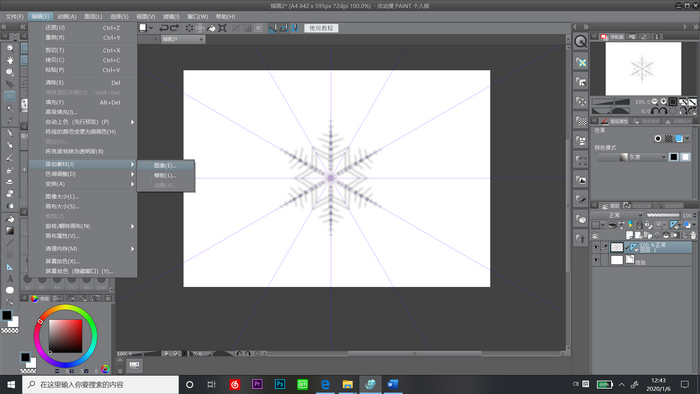Viewport: 700px width, 394px height.
Task: Hide the top raster layer eye icon
Action: [596, 247]
